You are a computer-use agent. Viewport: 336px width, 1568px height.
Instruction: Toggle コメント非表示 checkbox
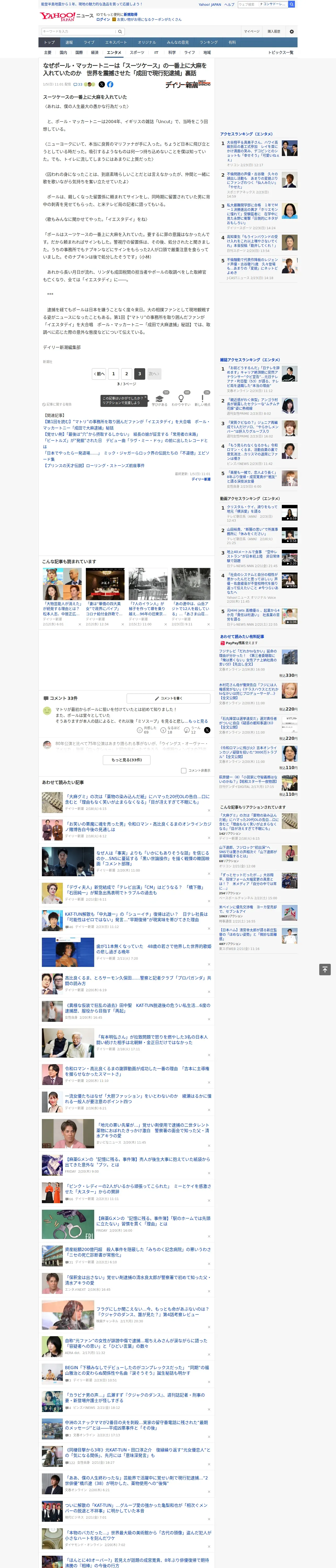[x=183, y=771]
